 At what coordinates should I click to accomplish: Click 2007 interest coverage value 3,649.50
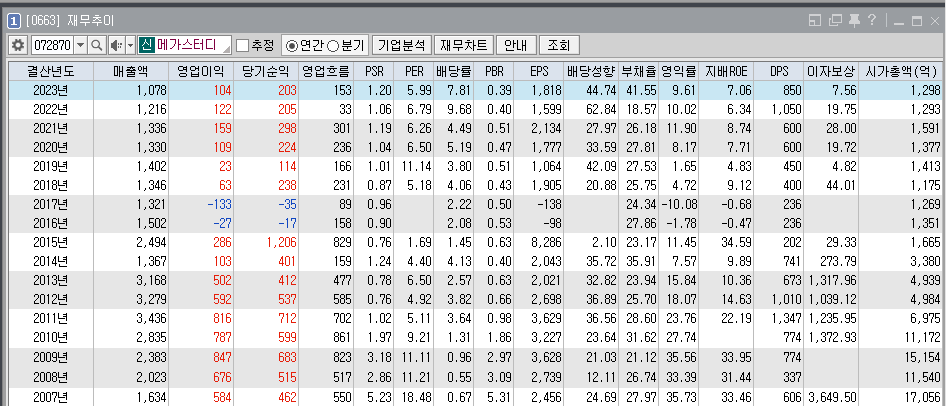click(x=832, y=398)
